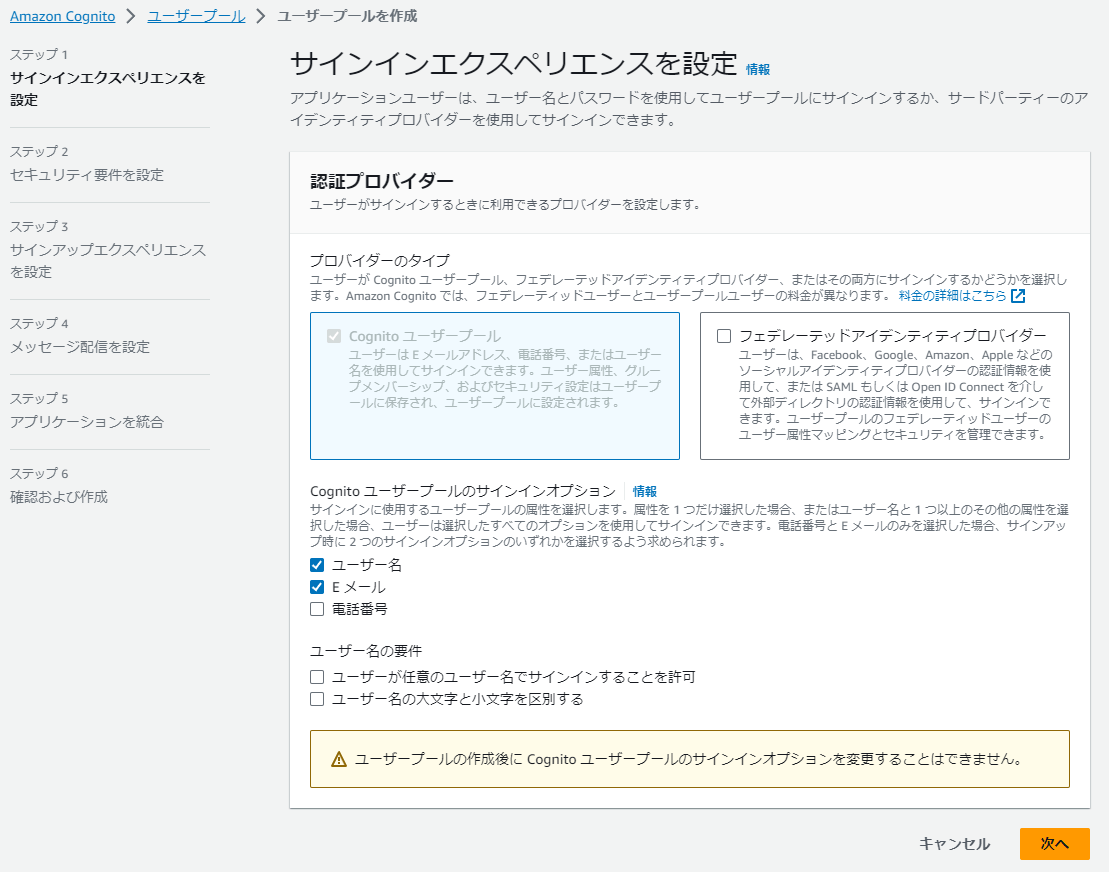Select step 5 アプリケーションを統合
Viewport: 1109px width, 872px height.
coord(86,422)
